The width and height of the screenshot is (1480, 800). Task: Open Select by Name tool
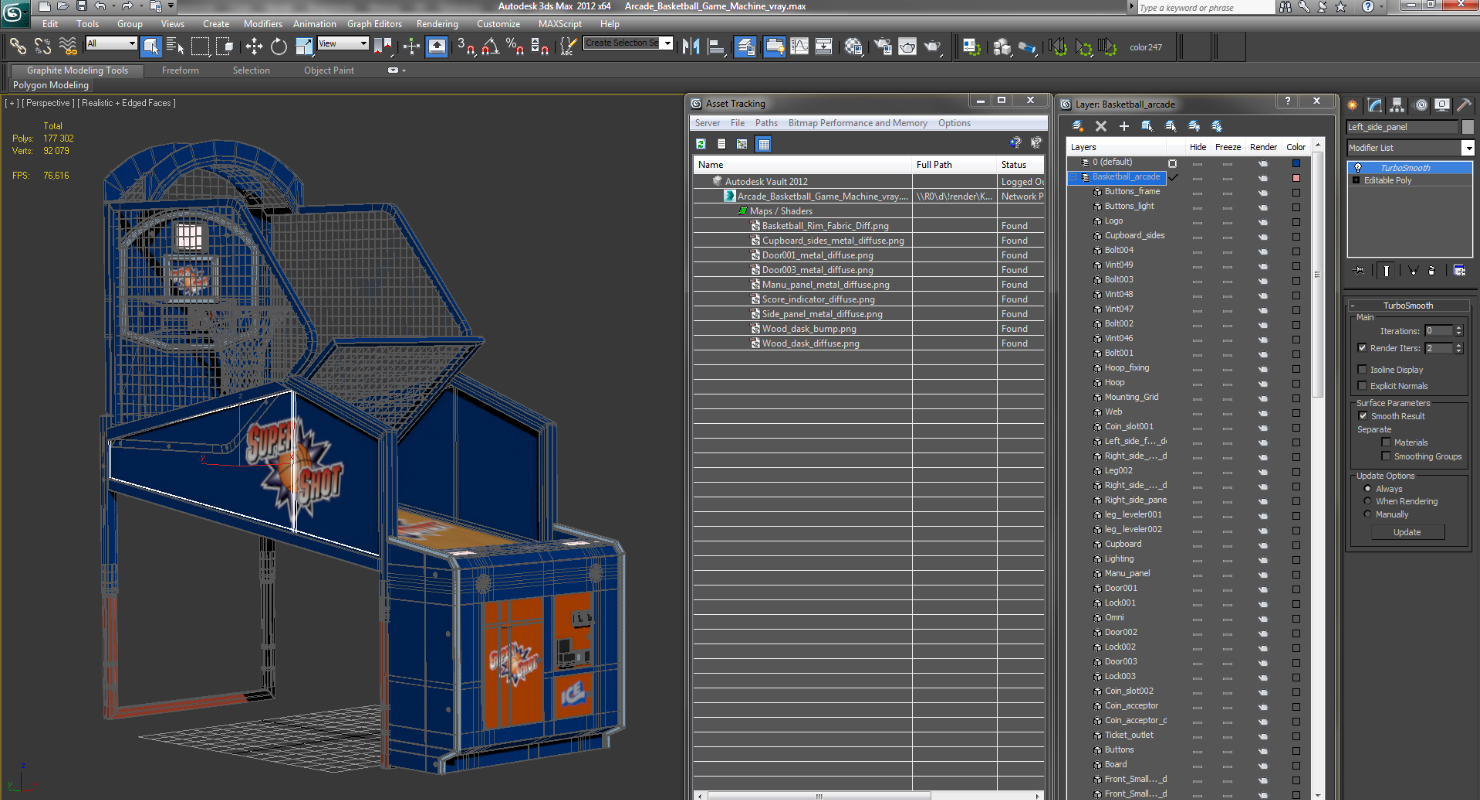pos(175,46)
